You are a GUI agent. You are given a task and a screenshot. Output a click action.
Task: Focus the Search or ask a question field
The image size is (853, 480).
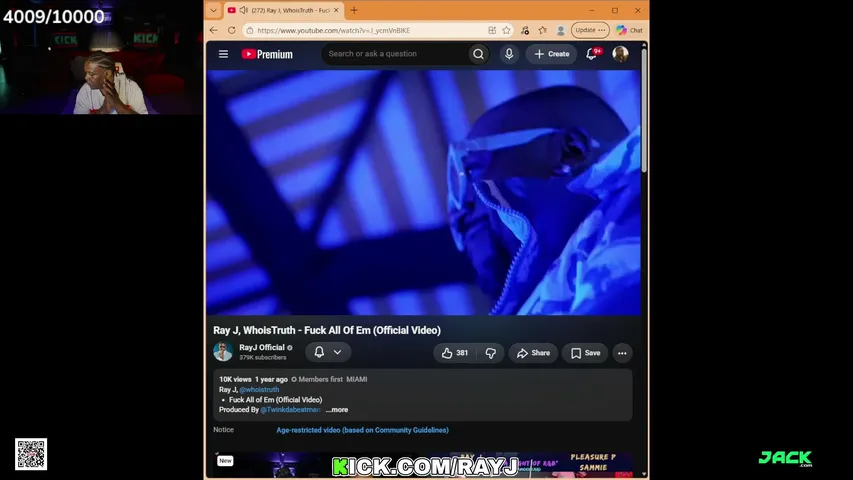pos(397,54)
